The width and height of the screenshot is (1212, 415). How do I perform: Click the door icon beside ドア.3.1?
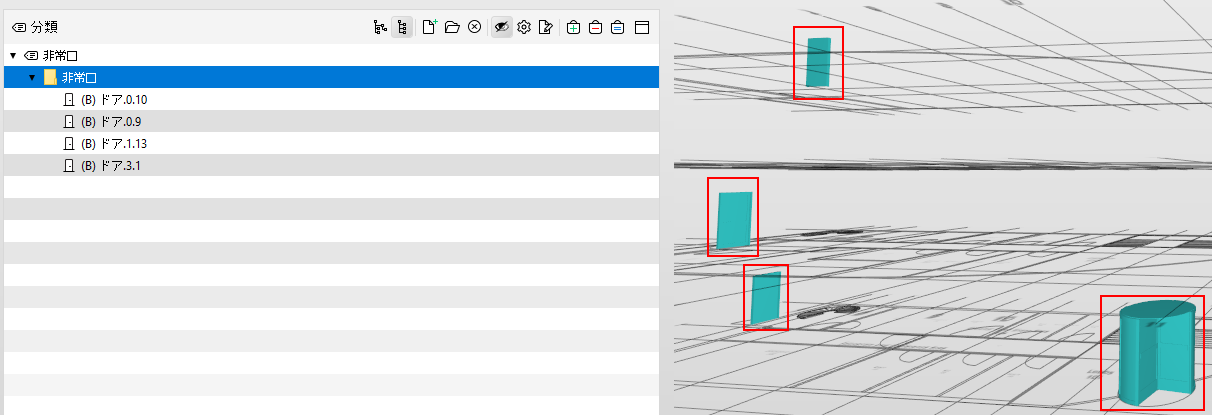coord(69,166)
